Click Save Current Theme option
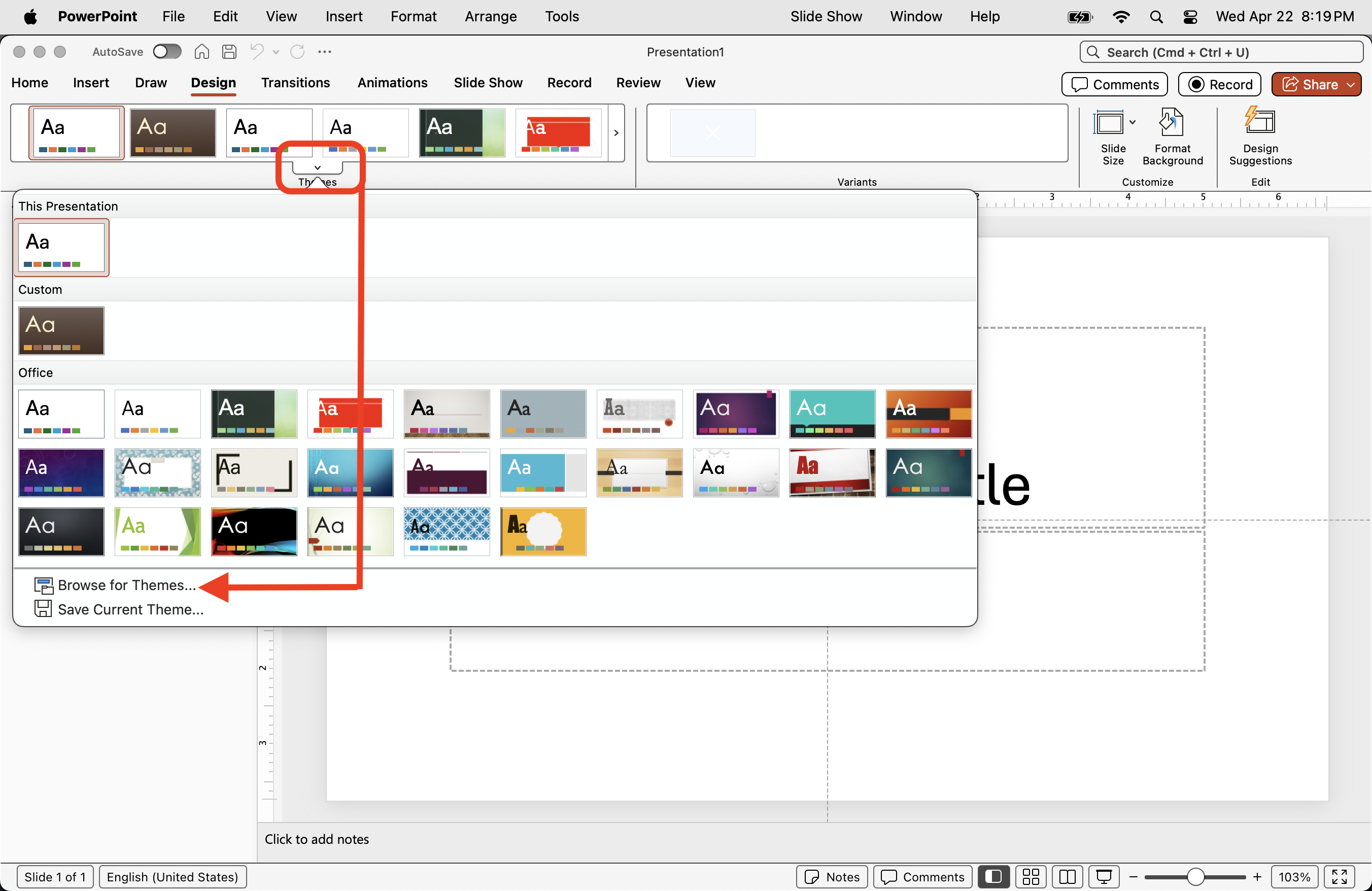1372x891 pixels. (131, 609)
